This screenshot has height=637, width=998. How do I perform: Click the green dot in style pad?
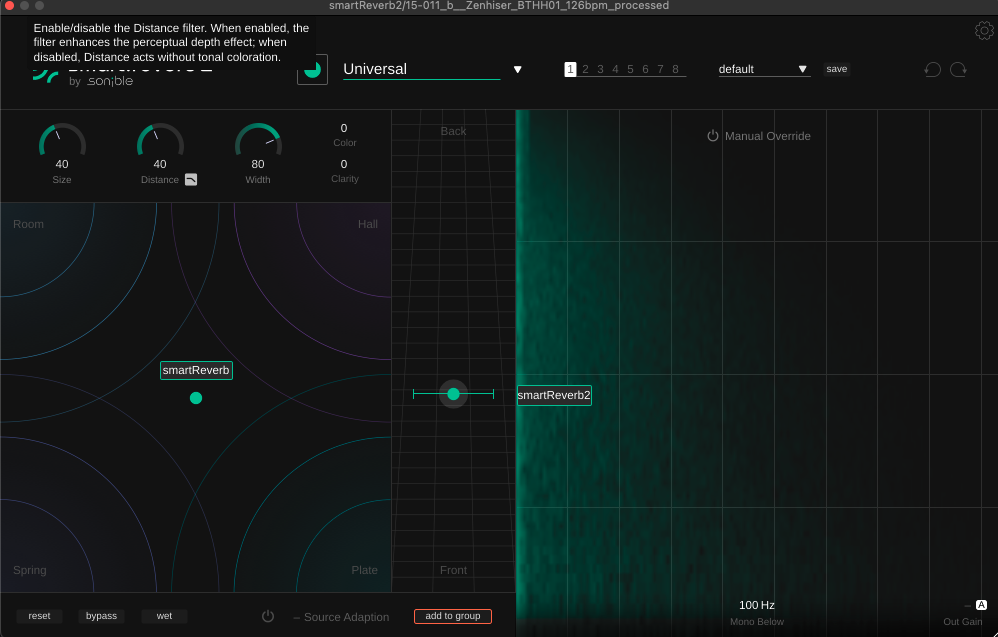pos(196,398)
